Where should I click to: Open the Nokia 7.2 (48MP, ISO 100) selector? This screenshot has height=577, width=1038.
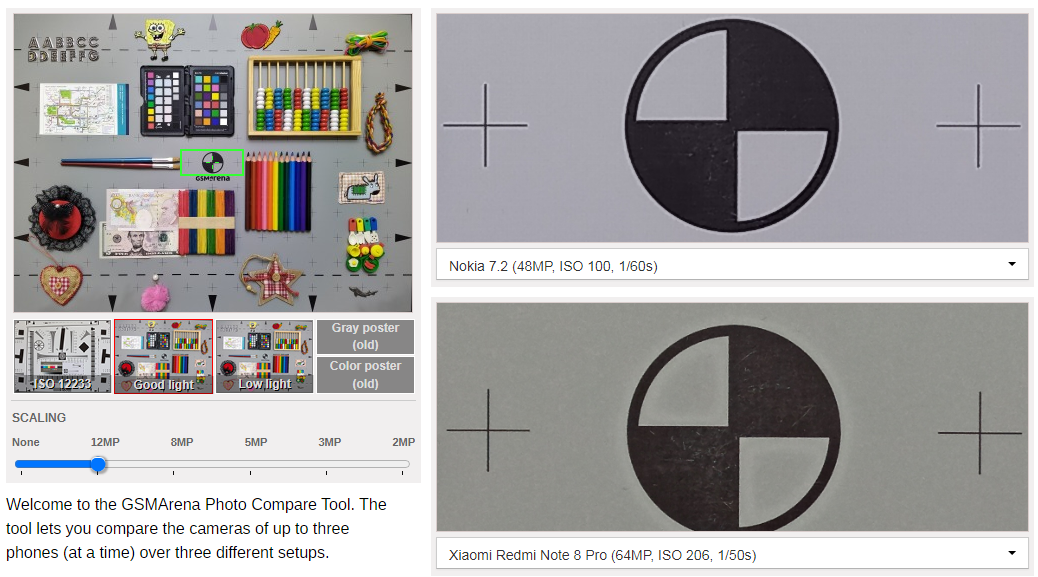(x=732, y=265)
